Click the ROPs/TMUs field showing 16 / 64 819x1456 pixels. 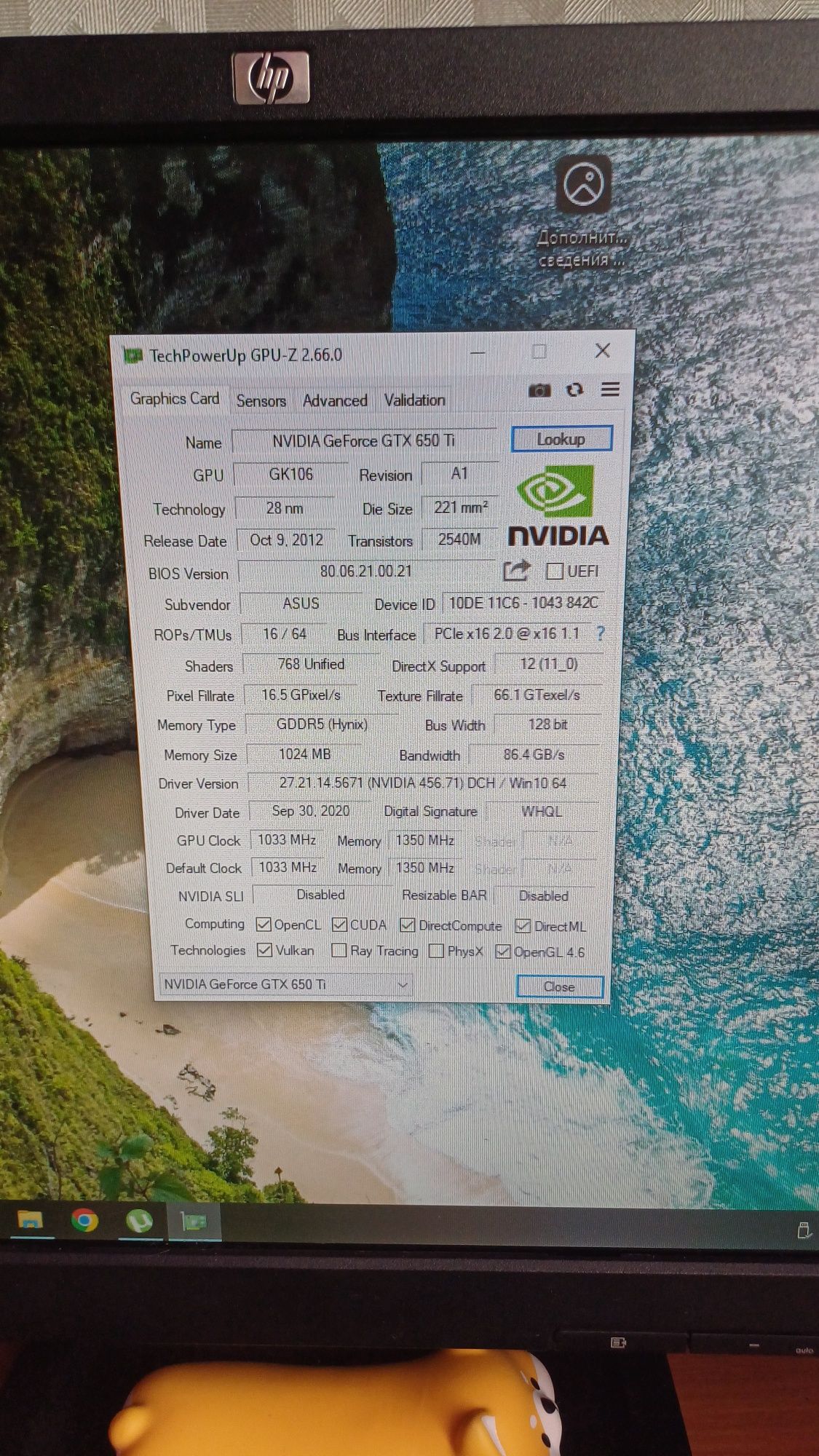285,634
